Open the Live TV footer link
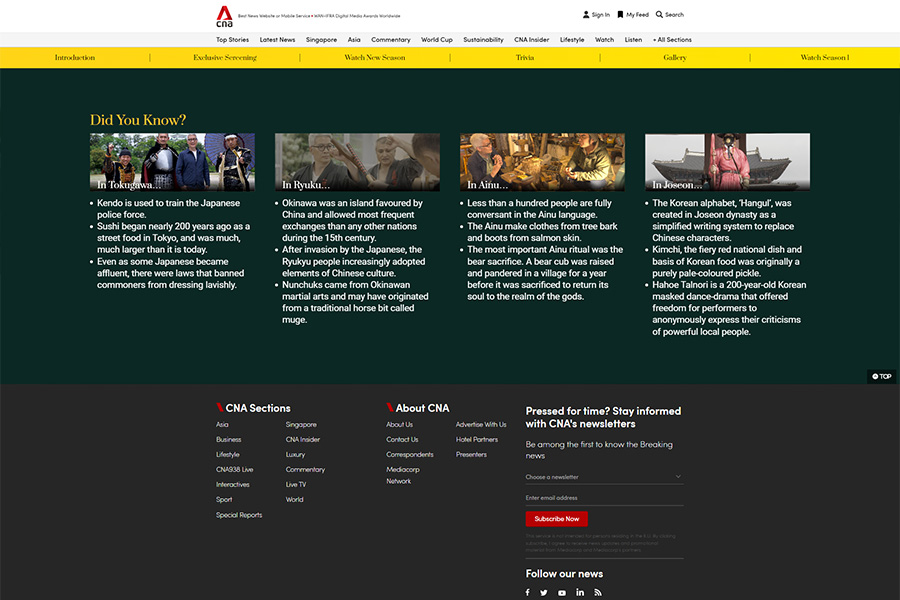The image size is (900, 600). coord(296,485)
